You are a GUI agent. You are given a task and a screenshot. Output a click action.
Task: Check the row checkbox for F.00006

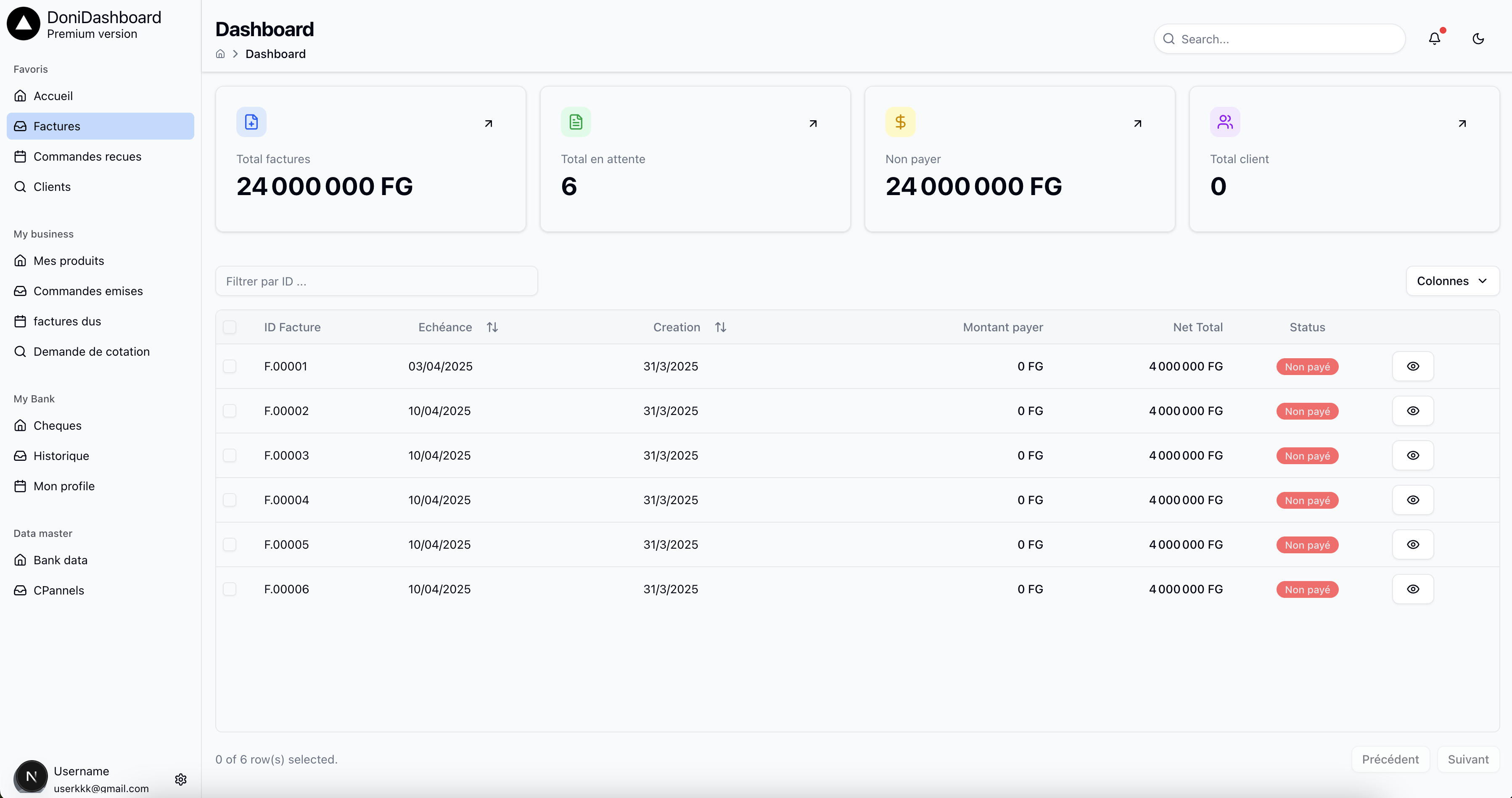click(230, 589)
